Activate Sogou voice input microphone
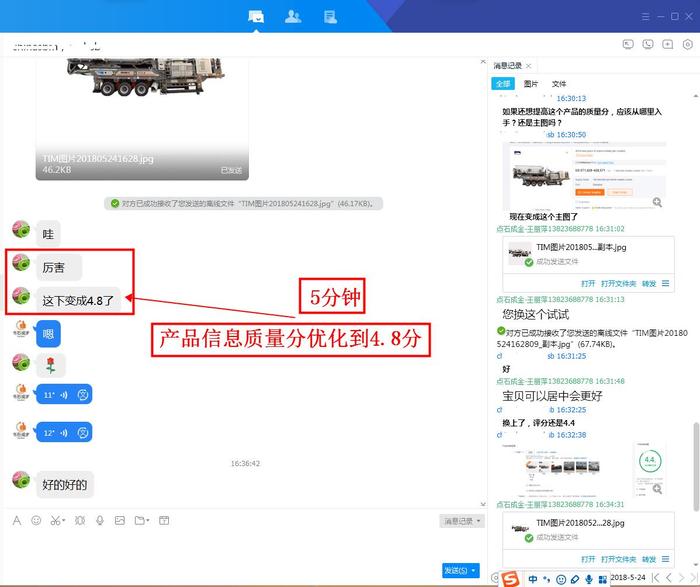Screen dimensions: 700x587 (589, 579)
